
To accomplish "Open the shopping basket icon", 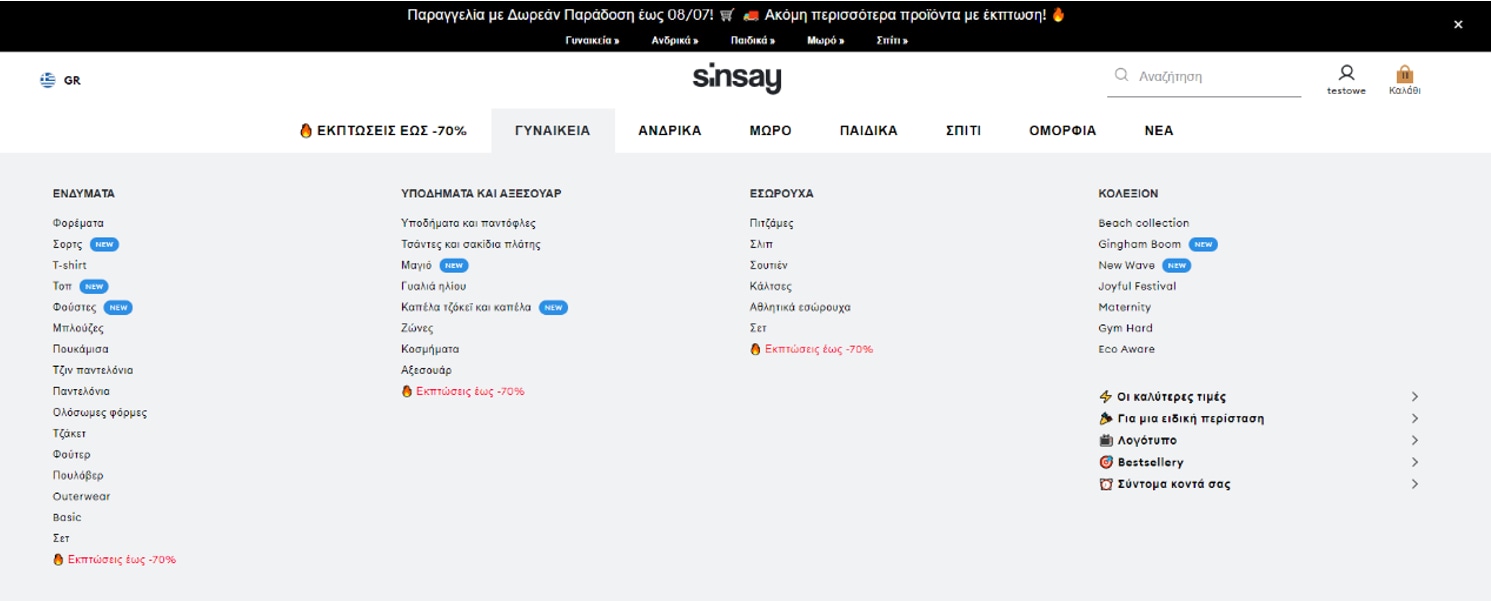I will pyautogui.click(x=1404, y=74).
